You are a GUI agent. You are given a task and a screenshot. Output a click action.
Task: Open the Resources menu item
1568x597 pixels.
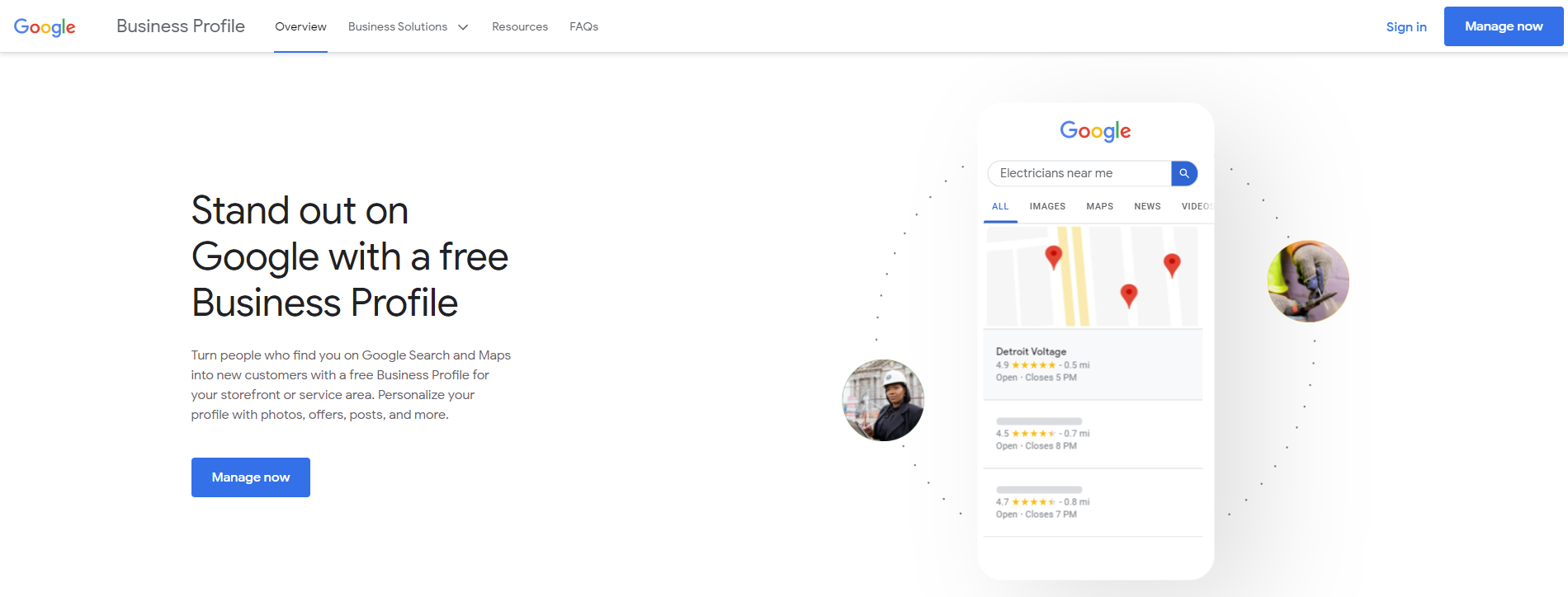tap(520, 26)
